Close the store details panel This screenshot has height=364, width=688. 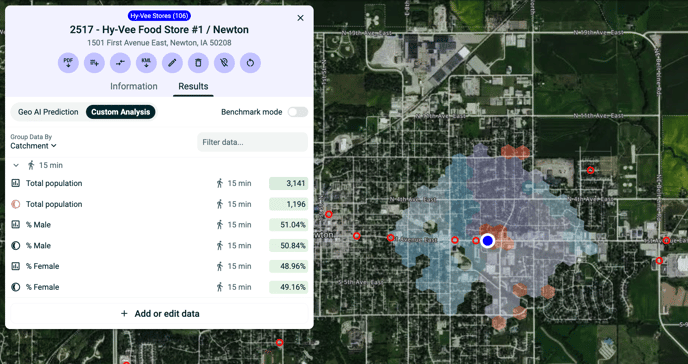pos(301,18)
